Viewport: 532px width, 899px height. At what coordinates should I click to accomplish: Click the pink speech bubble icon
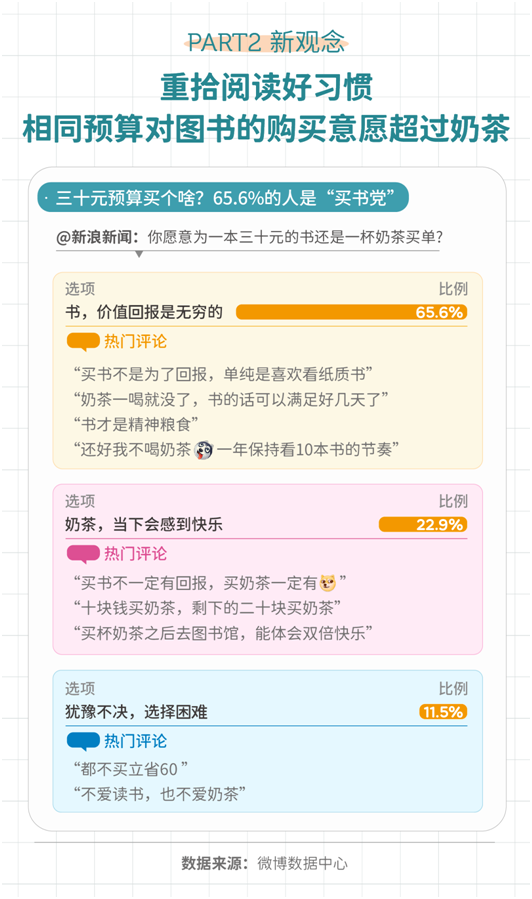point(83,554)
